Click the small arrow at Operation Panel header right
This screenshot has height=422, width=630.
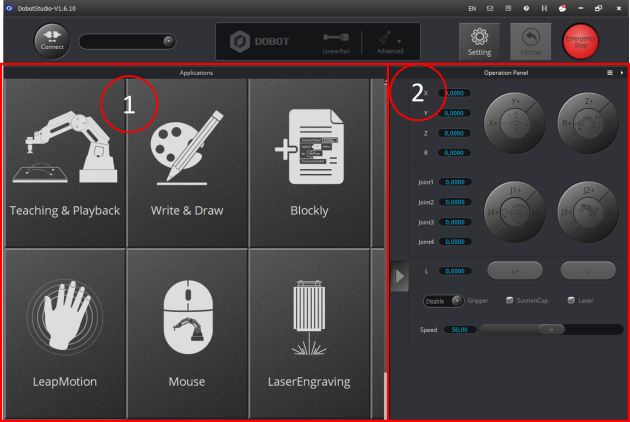click(622, 73)
